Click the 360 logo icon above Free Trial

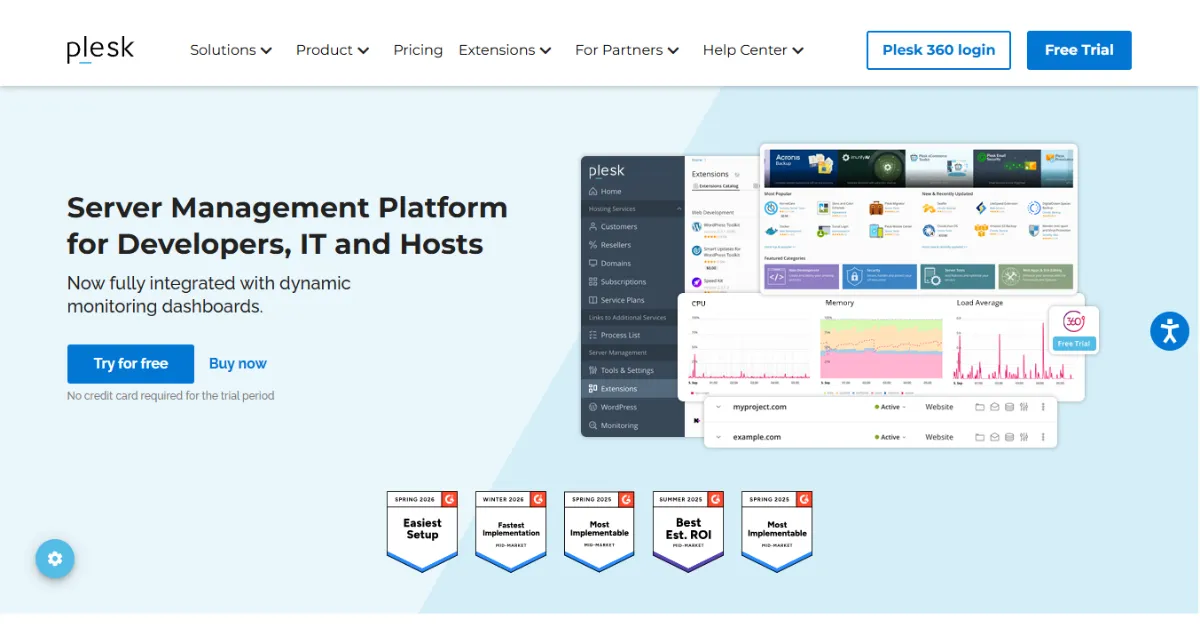click(1073, 322)
